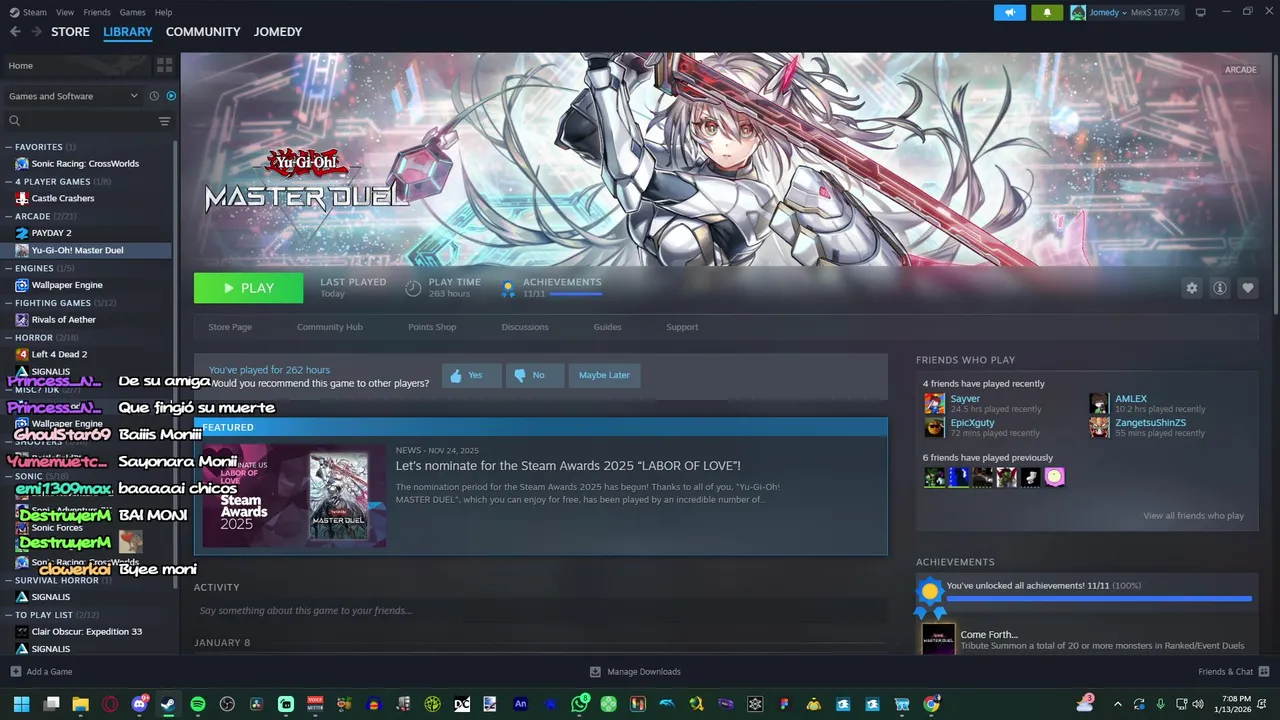Click EpicXguty's friend avatar
Image resolution: width=1280 pixels, height=720 pixels.
click(934, 427)
